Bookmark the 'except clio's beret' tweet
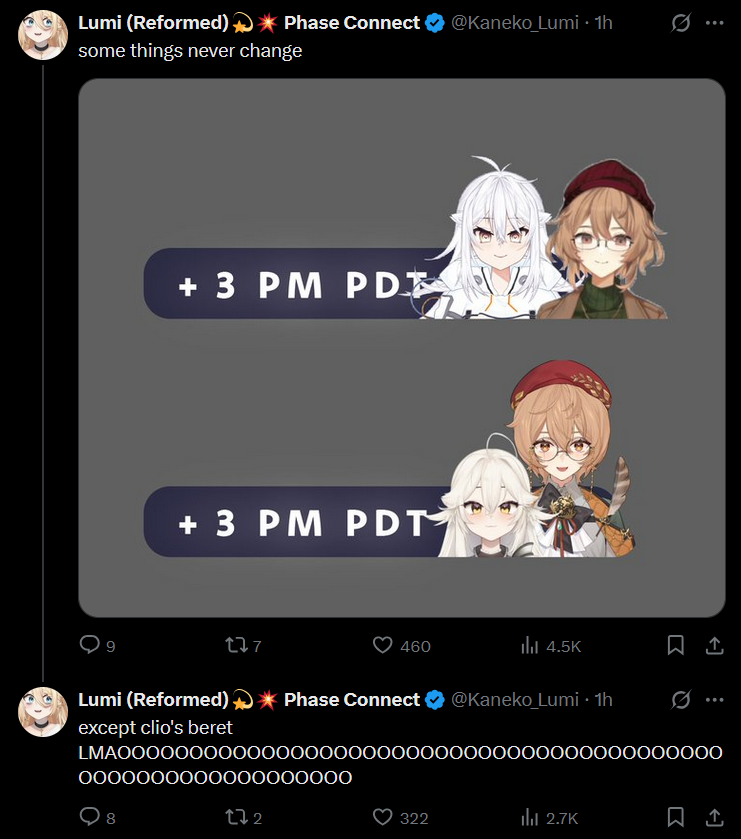Image resolution: width=741 pixels, height=839 pixels. tap(676, 817)
